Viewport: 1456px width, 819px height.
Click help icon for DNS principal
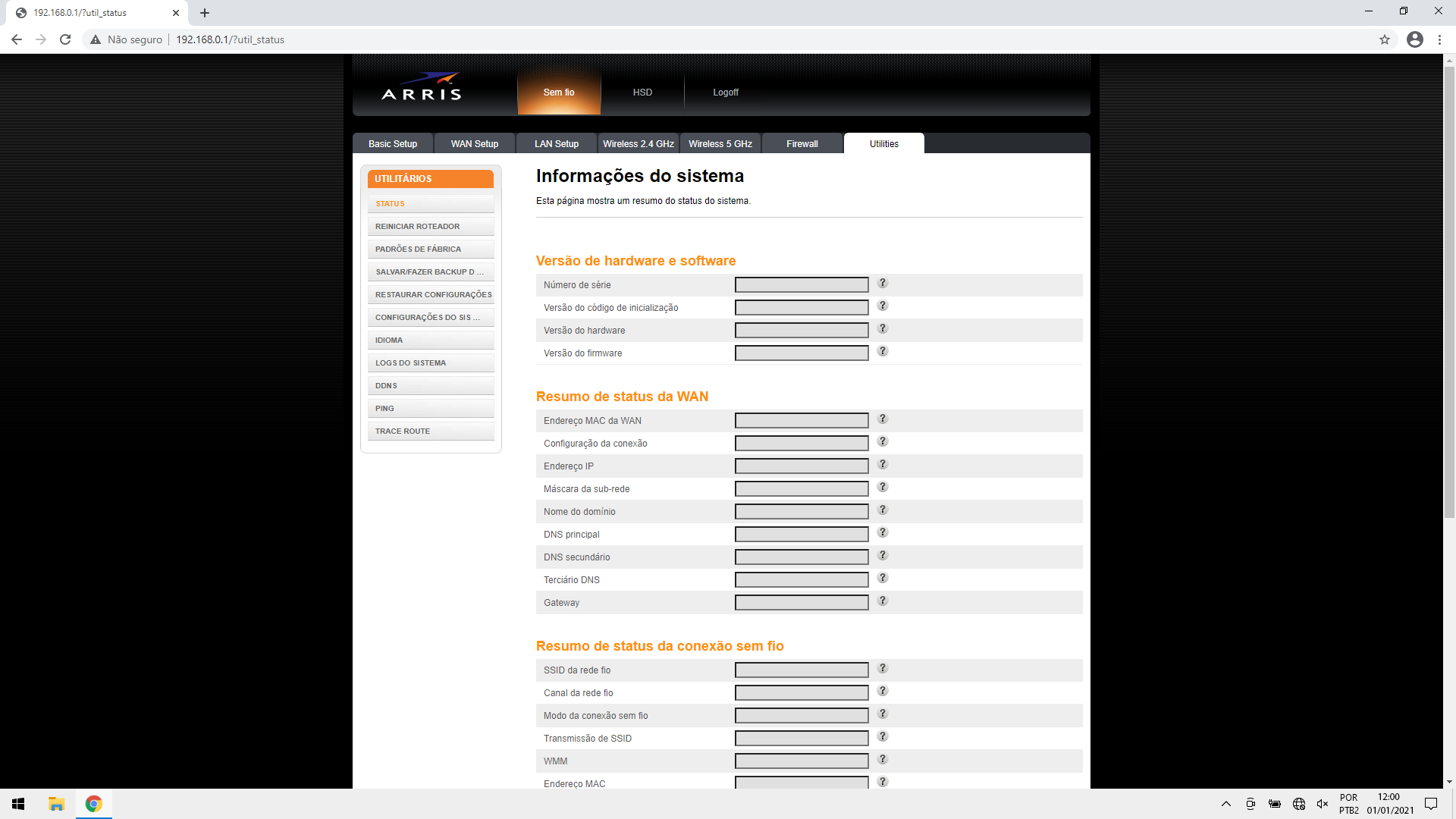pos(883,532)
